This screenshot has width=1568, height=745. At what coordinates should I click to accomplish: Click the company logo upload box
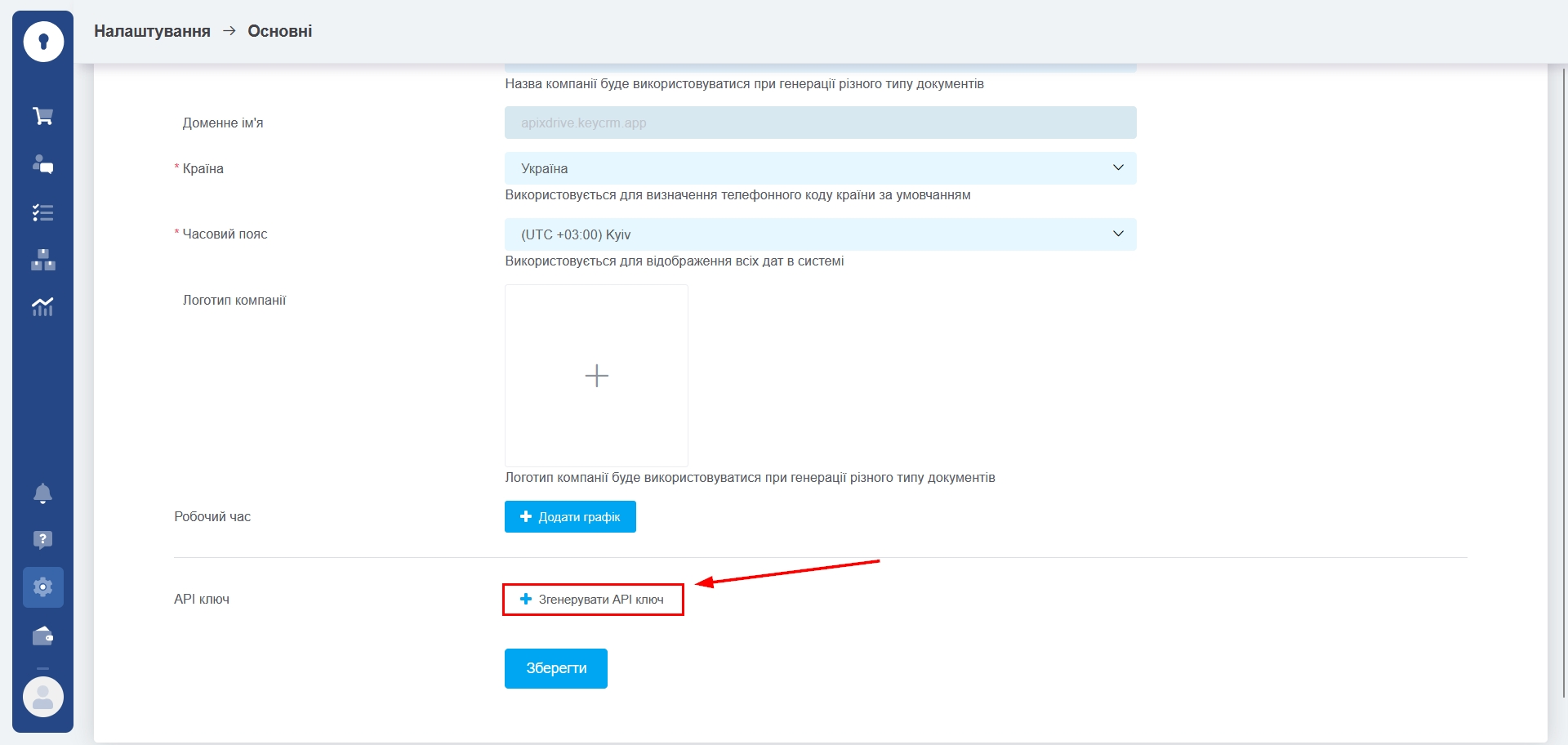pos(596,376)
